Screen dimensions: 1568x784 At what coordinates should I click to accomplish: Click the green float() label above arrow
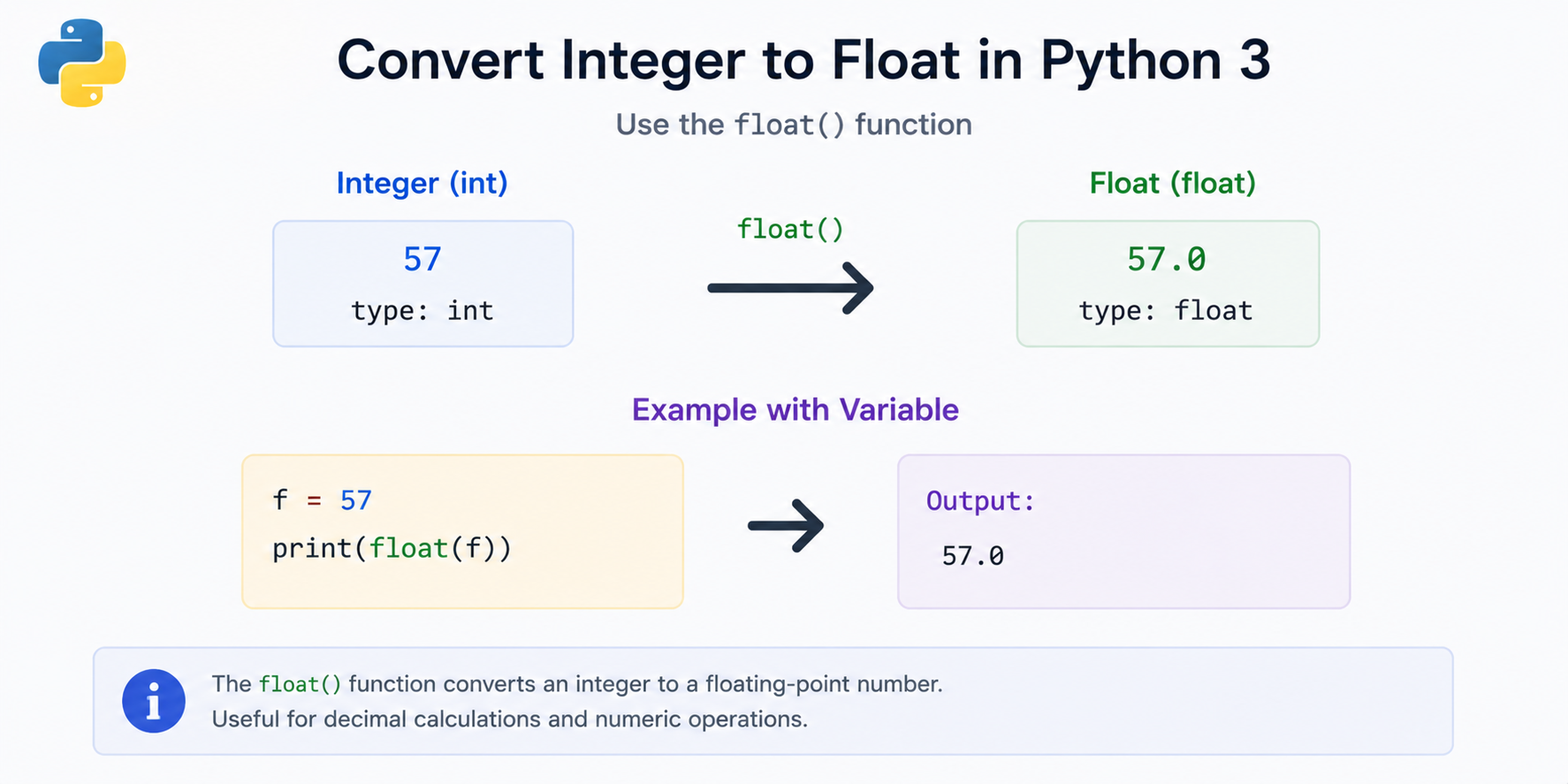790,230
